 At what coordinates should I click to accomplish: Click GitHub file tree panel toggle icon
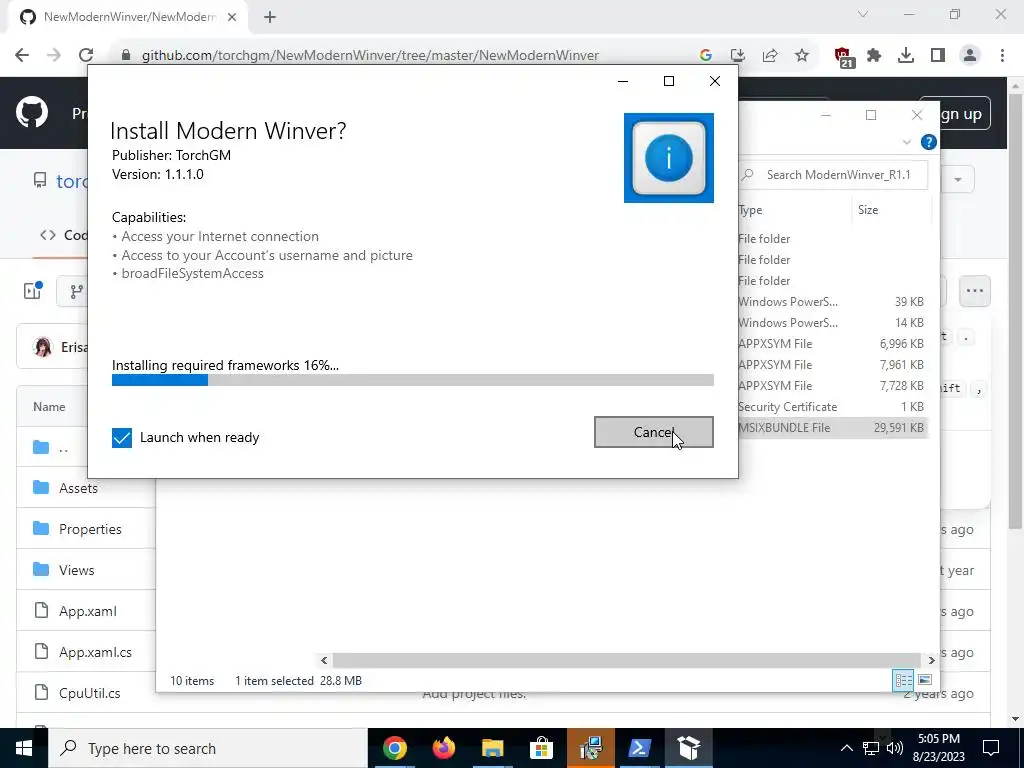click(x=33, y=291)
